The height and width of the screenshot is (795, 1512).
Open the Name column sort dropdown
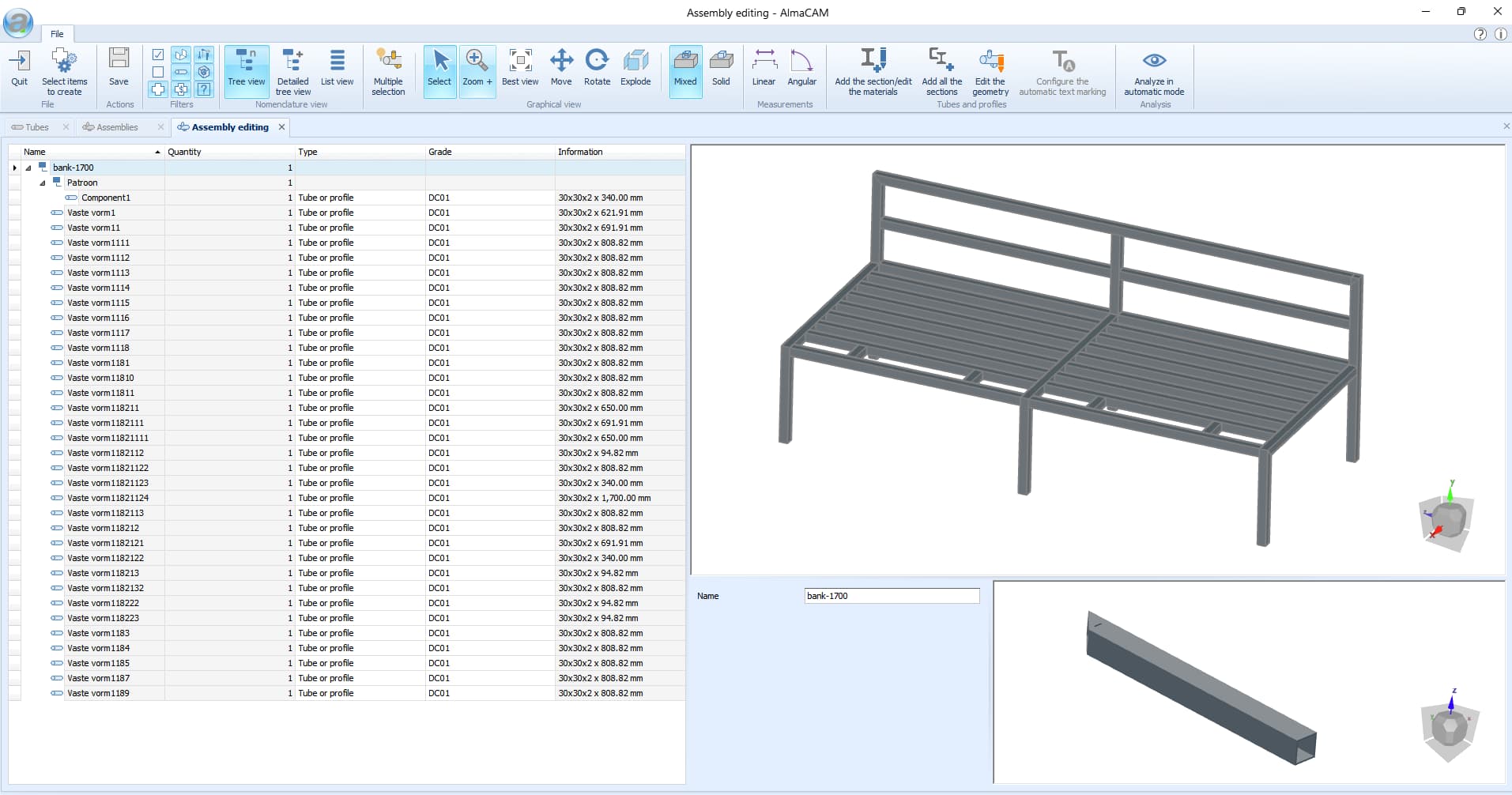157,152
